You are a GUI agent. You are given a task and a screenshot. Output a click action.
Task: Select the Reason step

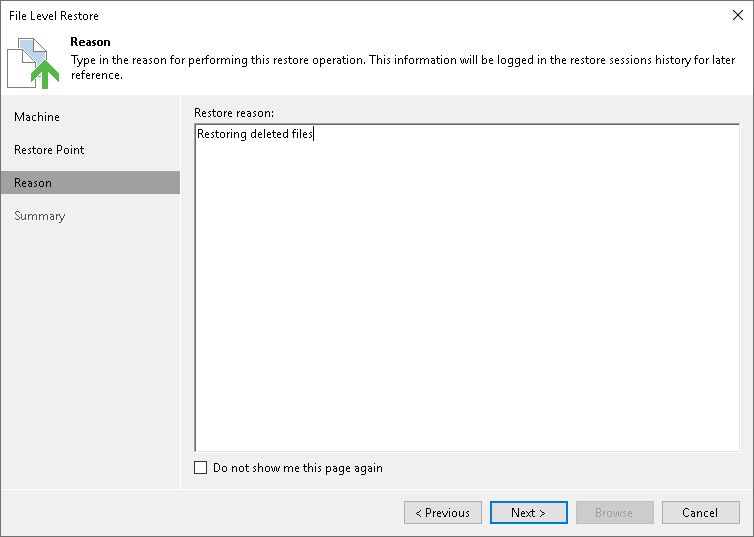(x=90, y=183)
